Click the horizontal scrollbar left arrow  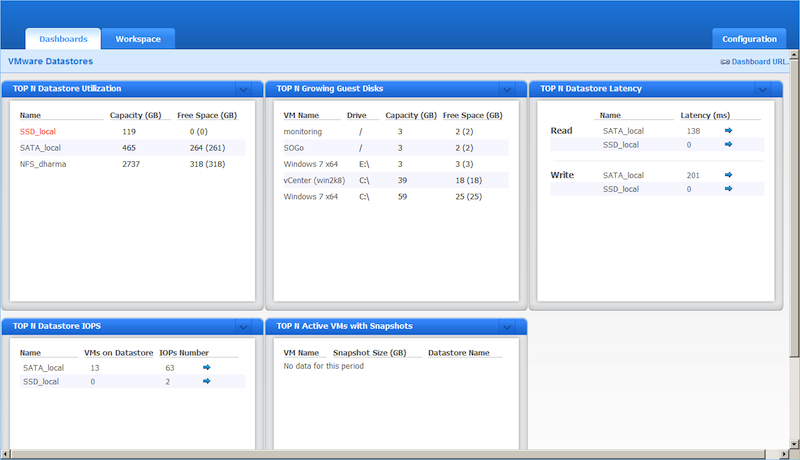tap(5, 454)
